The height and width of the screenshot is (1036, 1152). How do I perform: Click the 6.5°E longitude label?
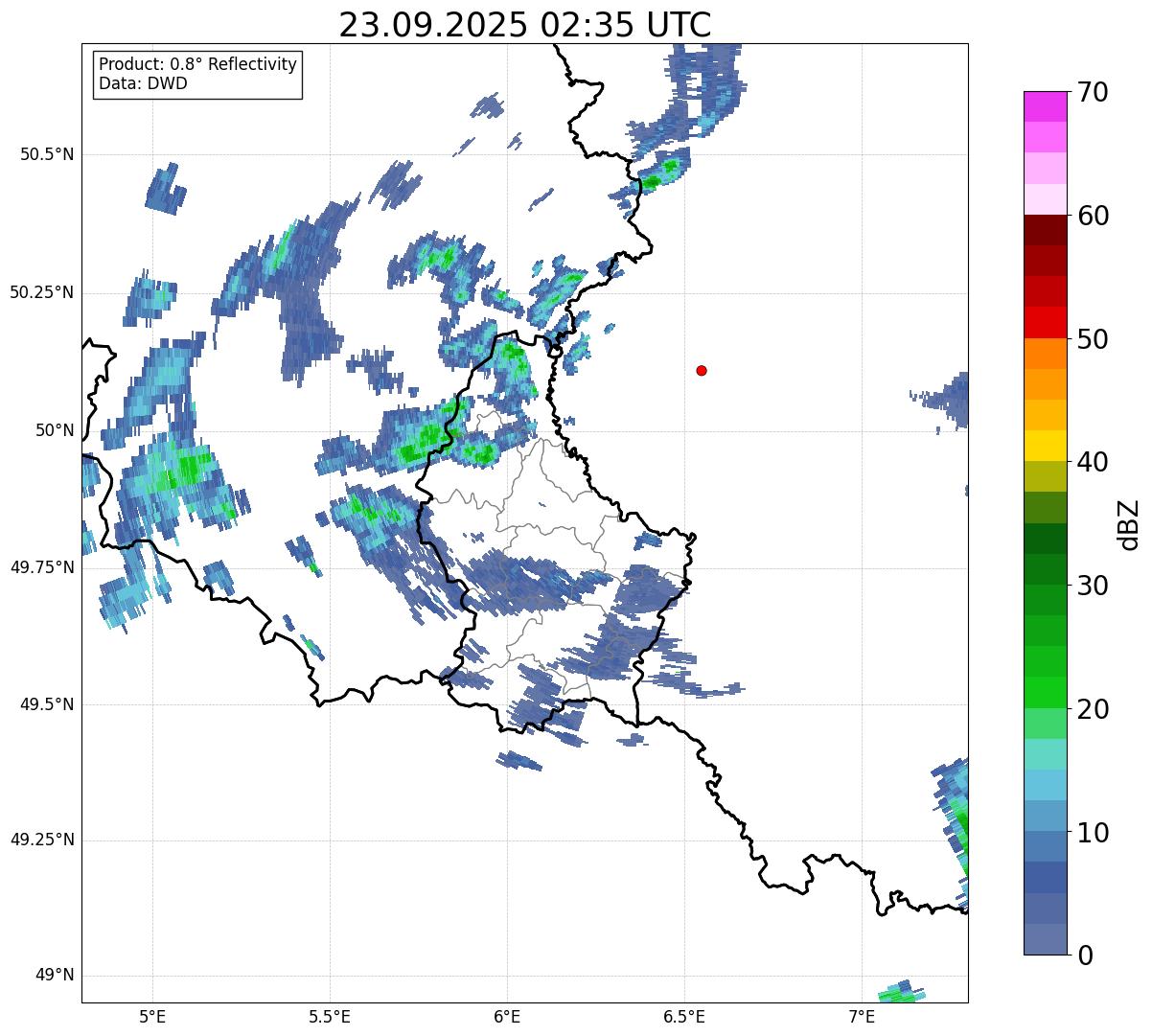coord(684,1016)
